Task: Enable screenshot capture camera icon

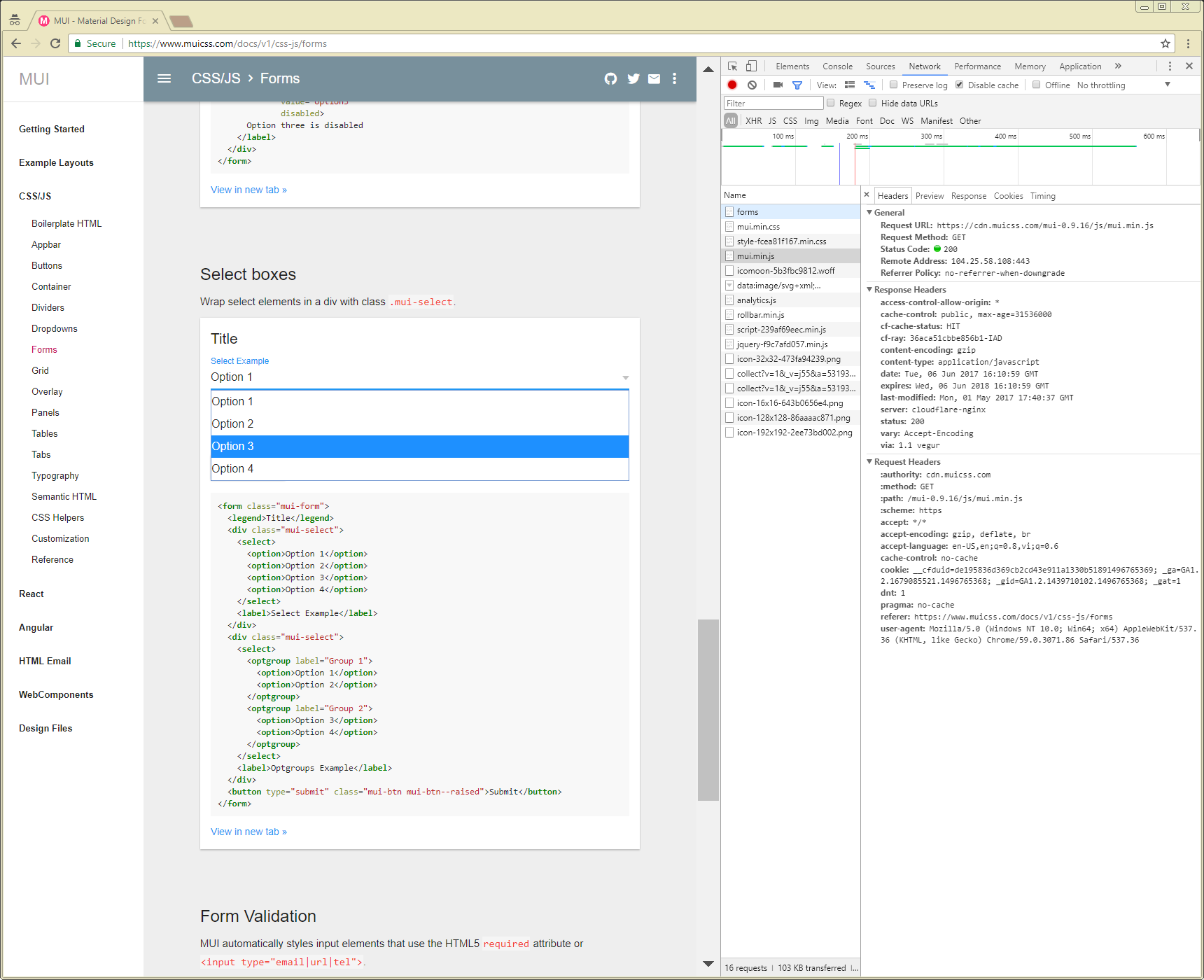Action: coord(777,85)
